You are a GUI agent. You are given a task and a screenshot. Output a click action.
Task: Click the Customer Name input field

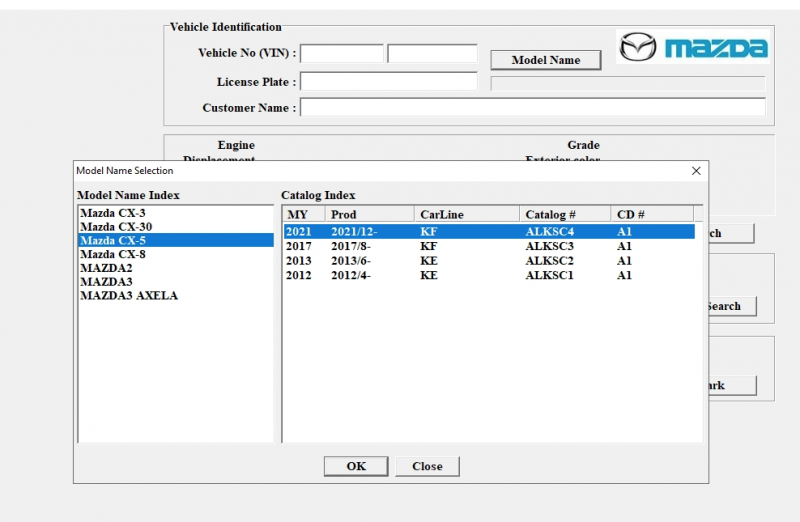click(533, 108)
